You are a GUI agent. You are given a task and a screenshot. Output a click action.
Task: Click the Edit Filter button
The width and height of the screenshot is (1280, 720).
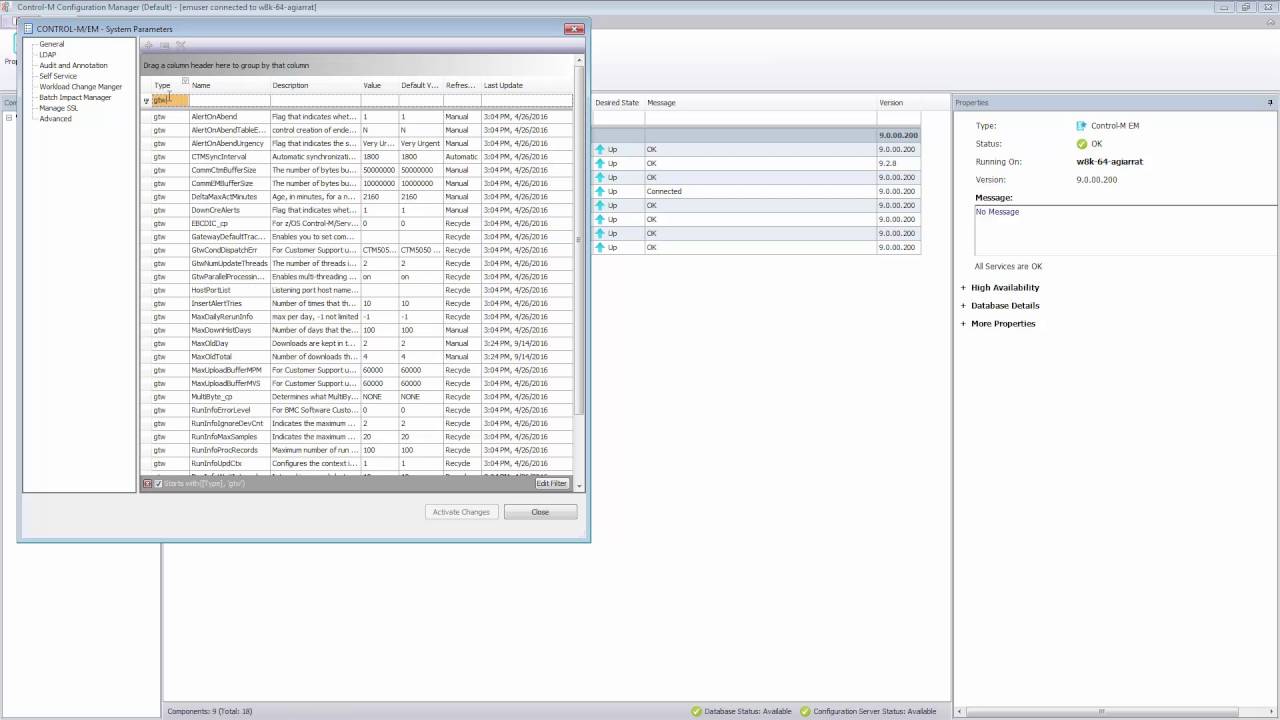click(551, 484)
